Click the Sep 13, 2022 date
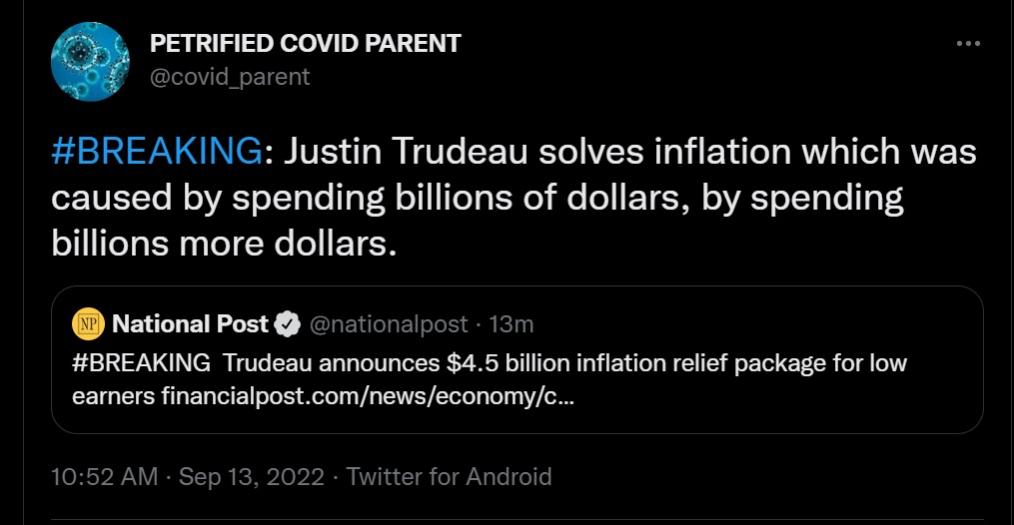The image size is (1014, 525). tap(252, 477)
